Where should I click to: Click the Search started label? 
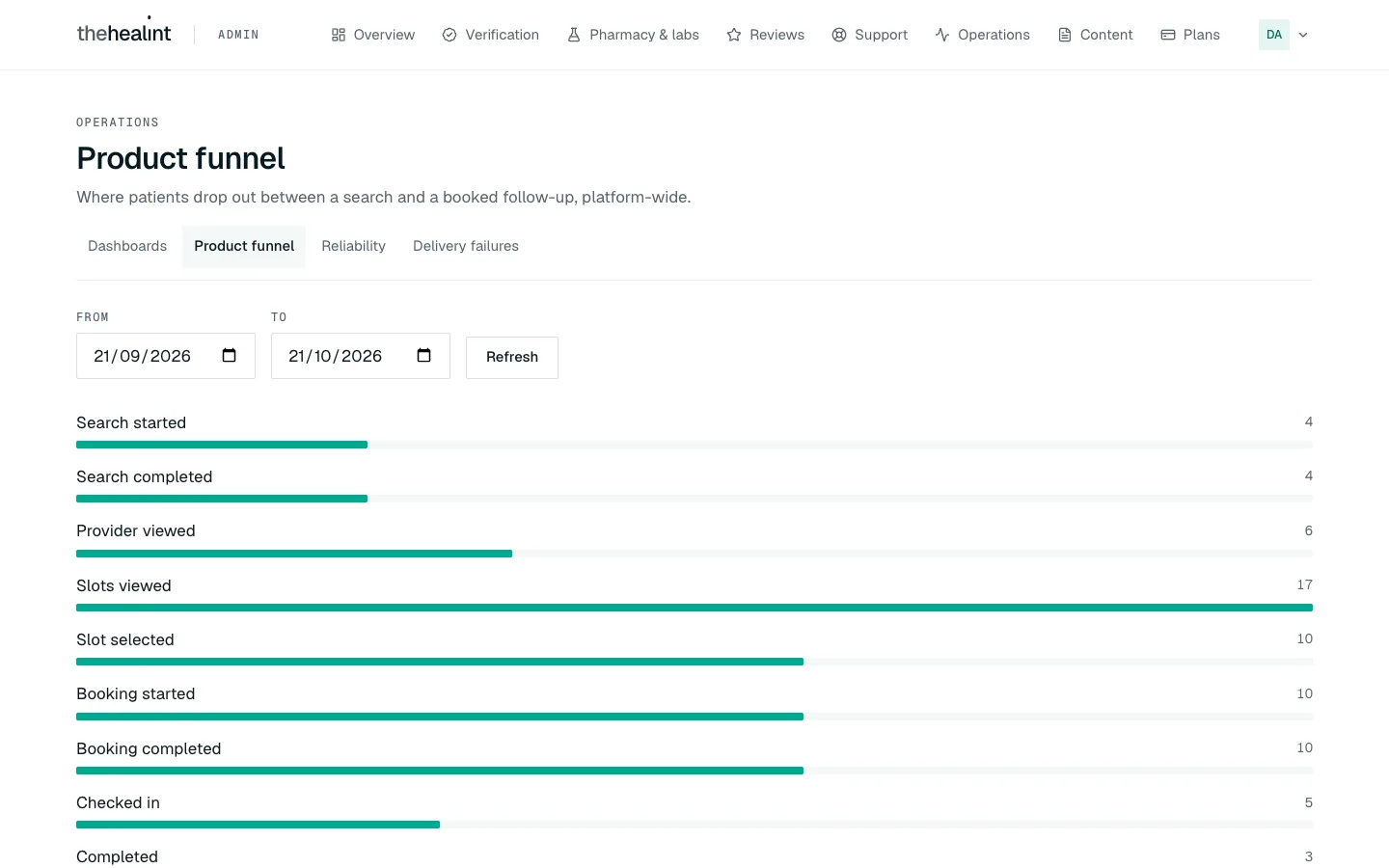click(x=131, y=422)
